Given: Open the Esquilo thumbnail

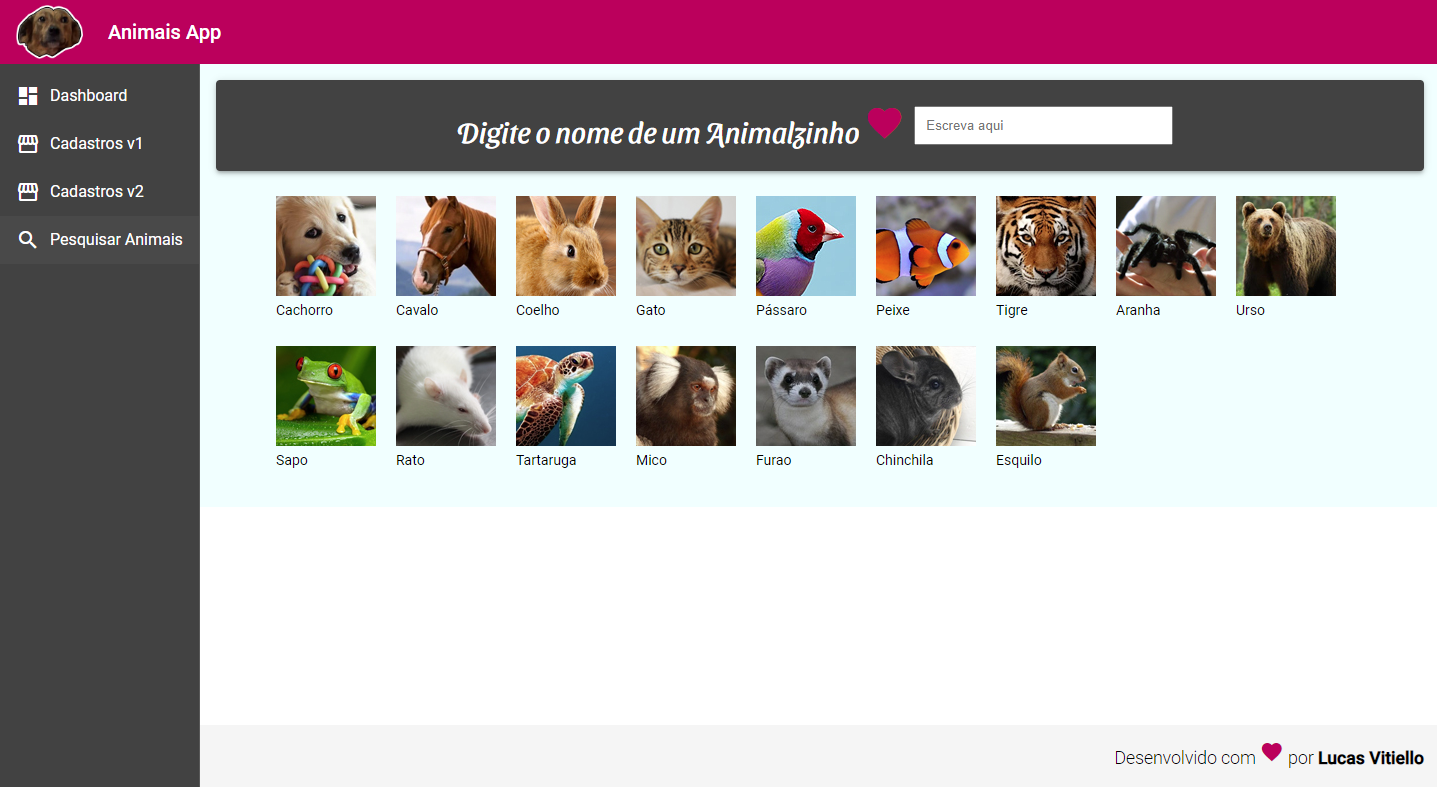Looking at the screenshot, I should [1045, 395].
